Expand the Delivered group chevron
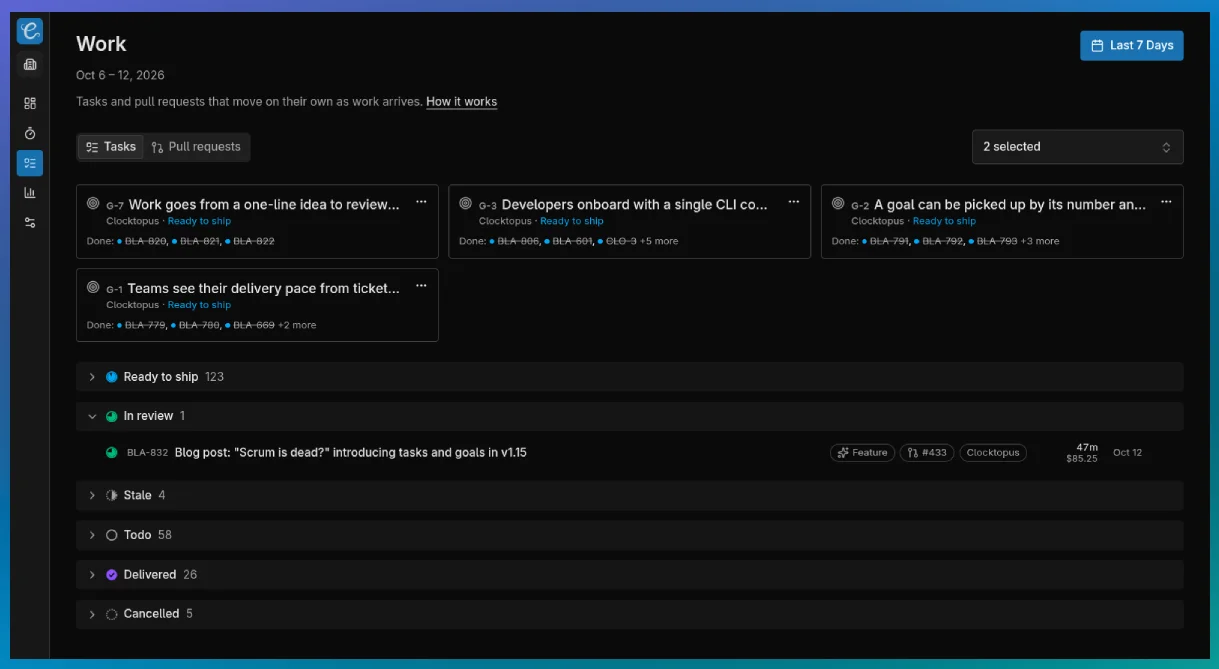The image size is (1219, 669). pyautogui.click(x=92, y=575)
